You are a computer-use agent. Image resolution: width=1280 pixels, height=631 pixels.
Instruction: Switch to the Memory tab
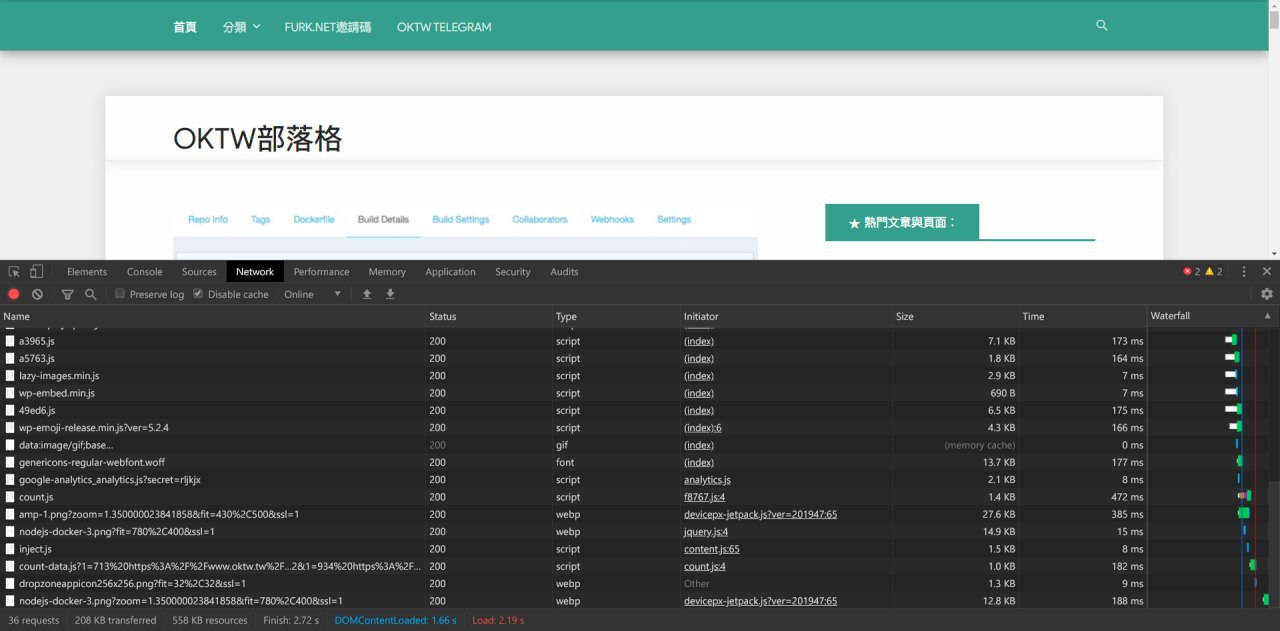click(x=387, y=272)
